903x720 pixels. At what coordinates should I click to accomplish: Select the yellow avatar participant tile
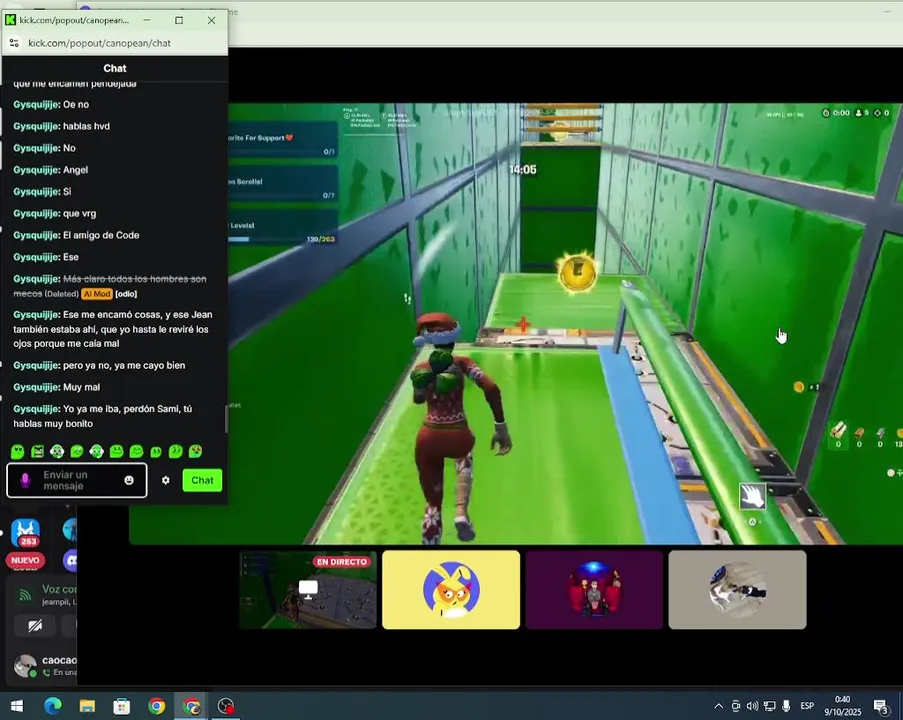(451, 590)
